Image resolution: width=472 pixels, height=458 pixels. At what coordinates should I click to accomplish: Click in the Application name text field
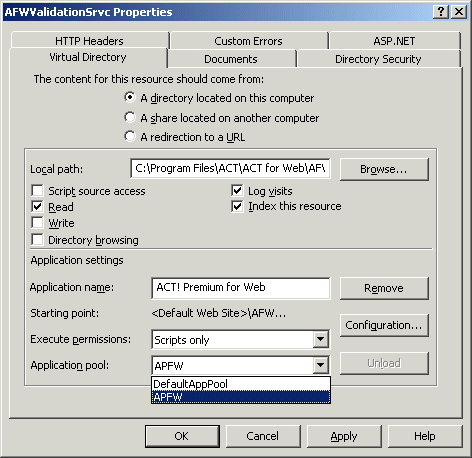click(x=241, y=288)
